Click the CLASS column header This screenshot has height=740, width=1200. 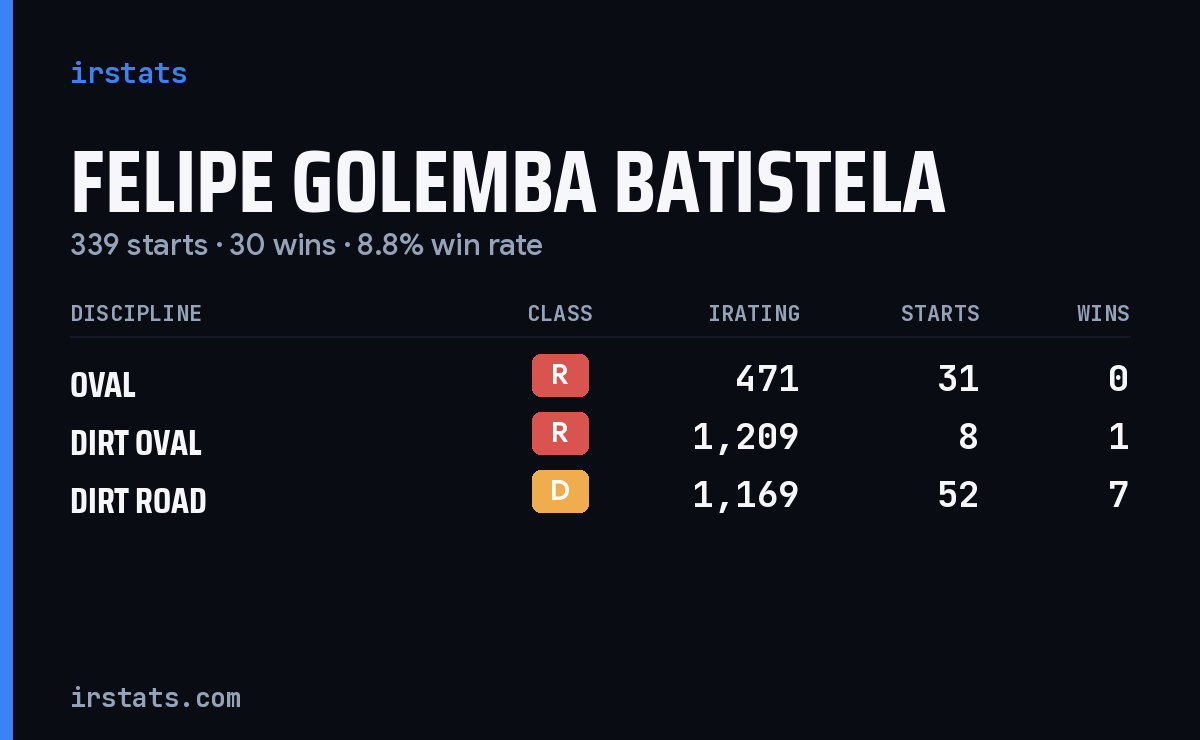tap(560, 314)
